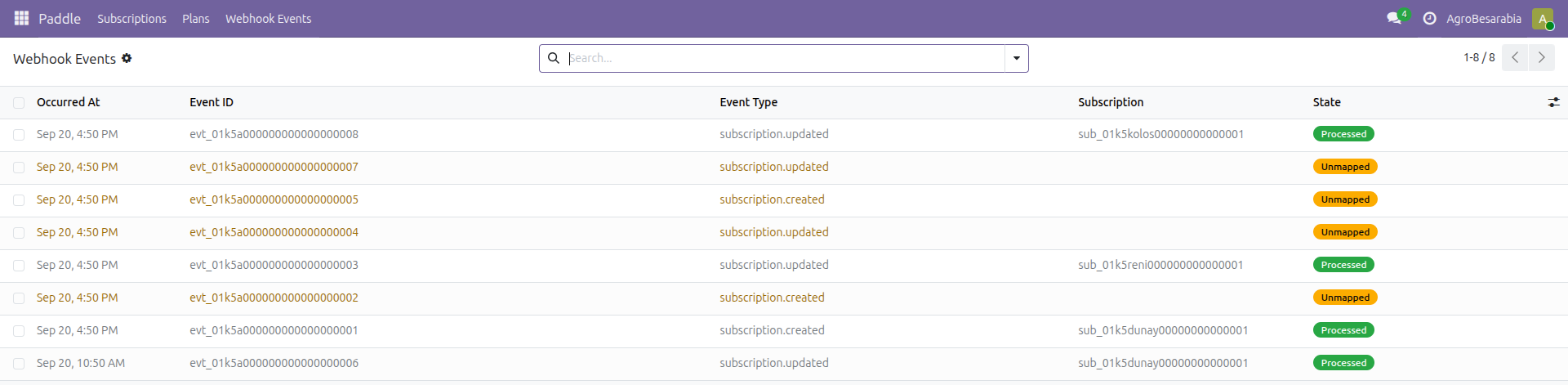Open event evt_01k5a000000000000000003

pos(274,265)
